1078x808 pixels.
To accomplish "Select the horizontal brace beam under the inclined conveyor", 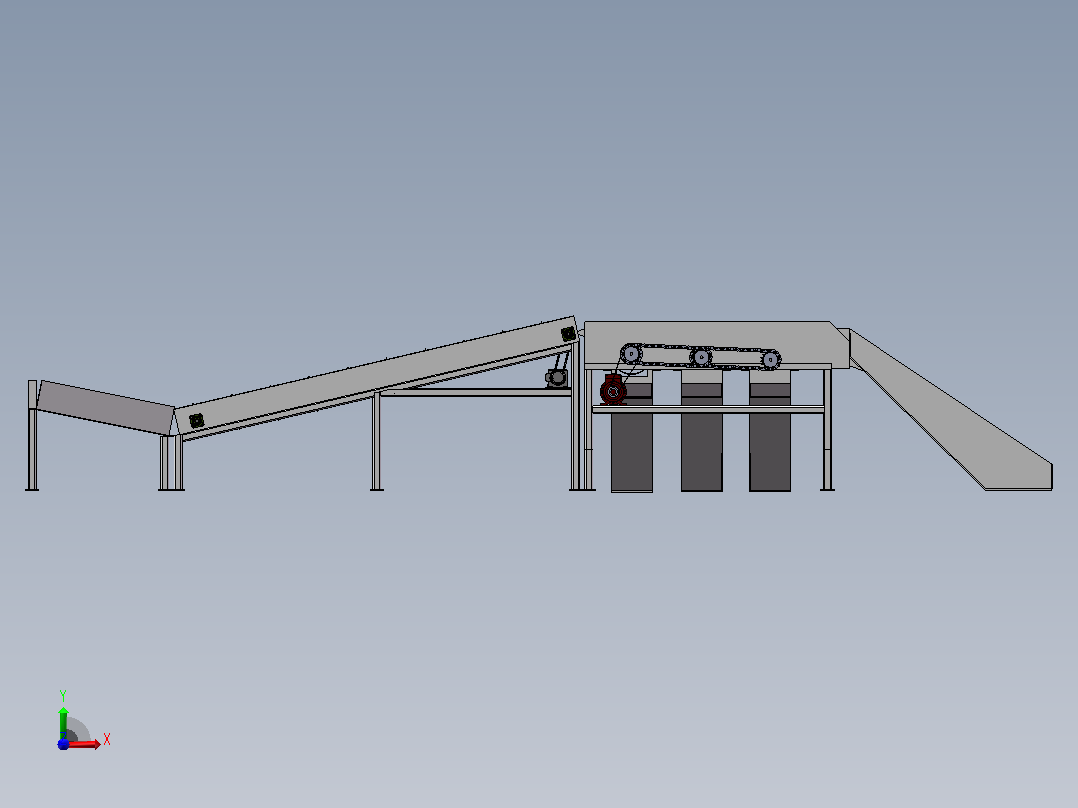I will point(475,393).
